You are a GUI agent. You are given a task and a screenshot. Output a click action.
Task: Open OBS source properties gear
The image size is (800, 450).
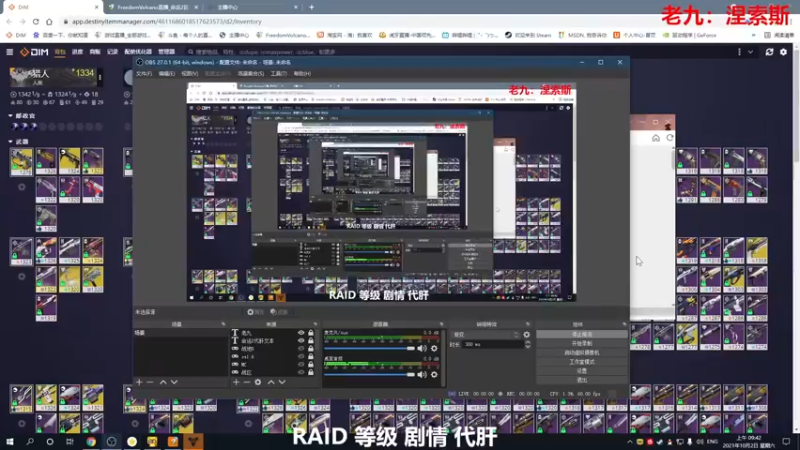[258, 382]
